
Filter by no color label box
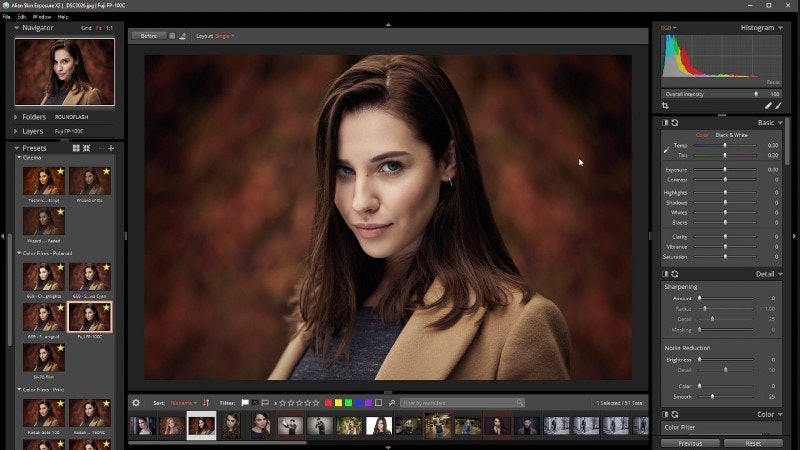point(379,403)
